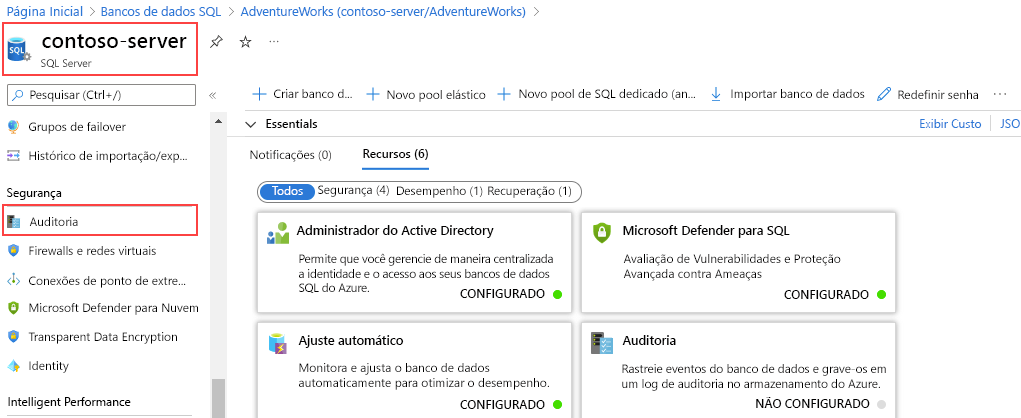The width and height of the screenshot is (1021, 418).
Task: Open the Administrador do Active Directory card
Action: (414, 262)
